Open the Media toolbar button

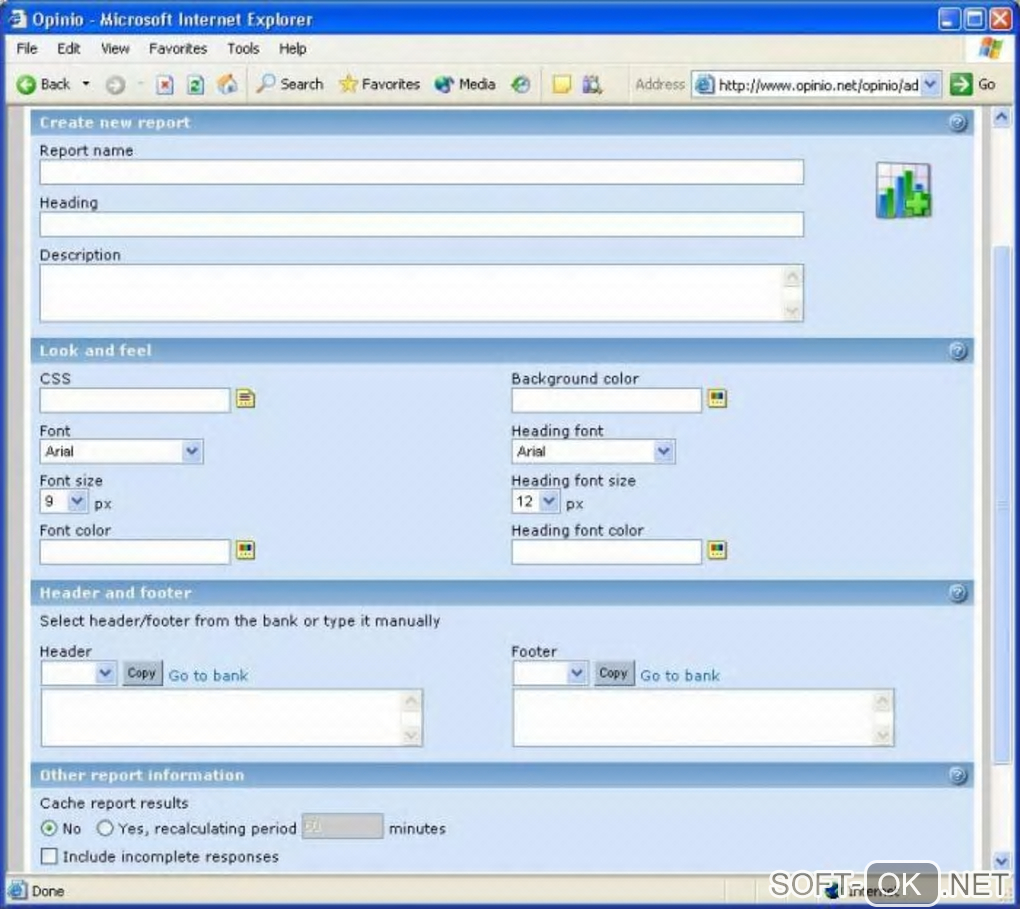coord(464,84)
